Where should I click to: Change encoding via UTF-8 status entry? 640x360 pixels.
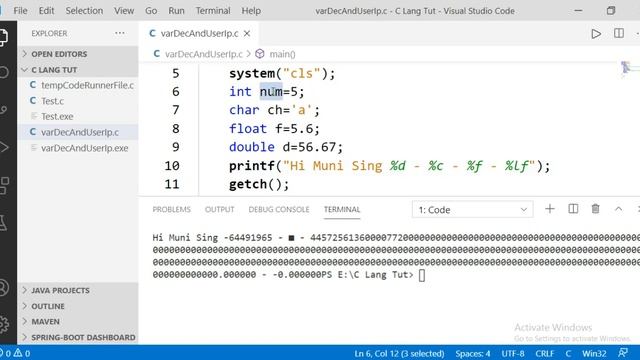coord(513,353)
